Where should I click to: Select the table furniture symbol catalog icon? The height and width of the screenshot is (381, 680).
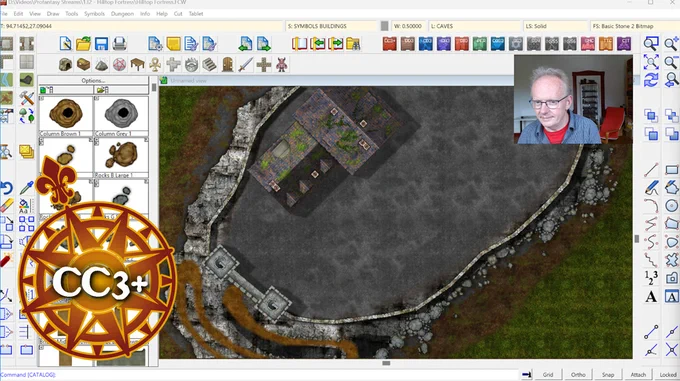(137, 65)
